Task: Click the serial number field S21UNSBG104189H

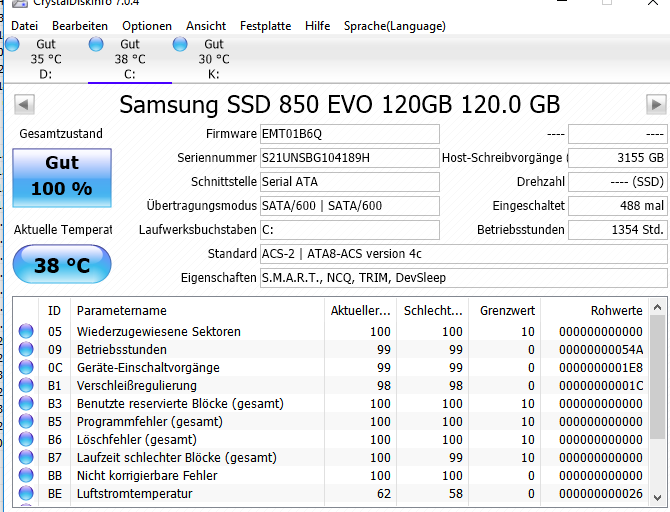Action: [x=350, y=158]
